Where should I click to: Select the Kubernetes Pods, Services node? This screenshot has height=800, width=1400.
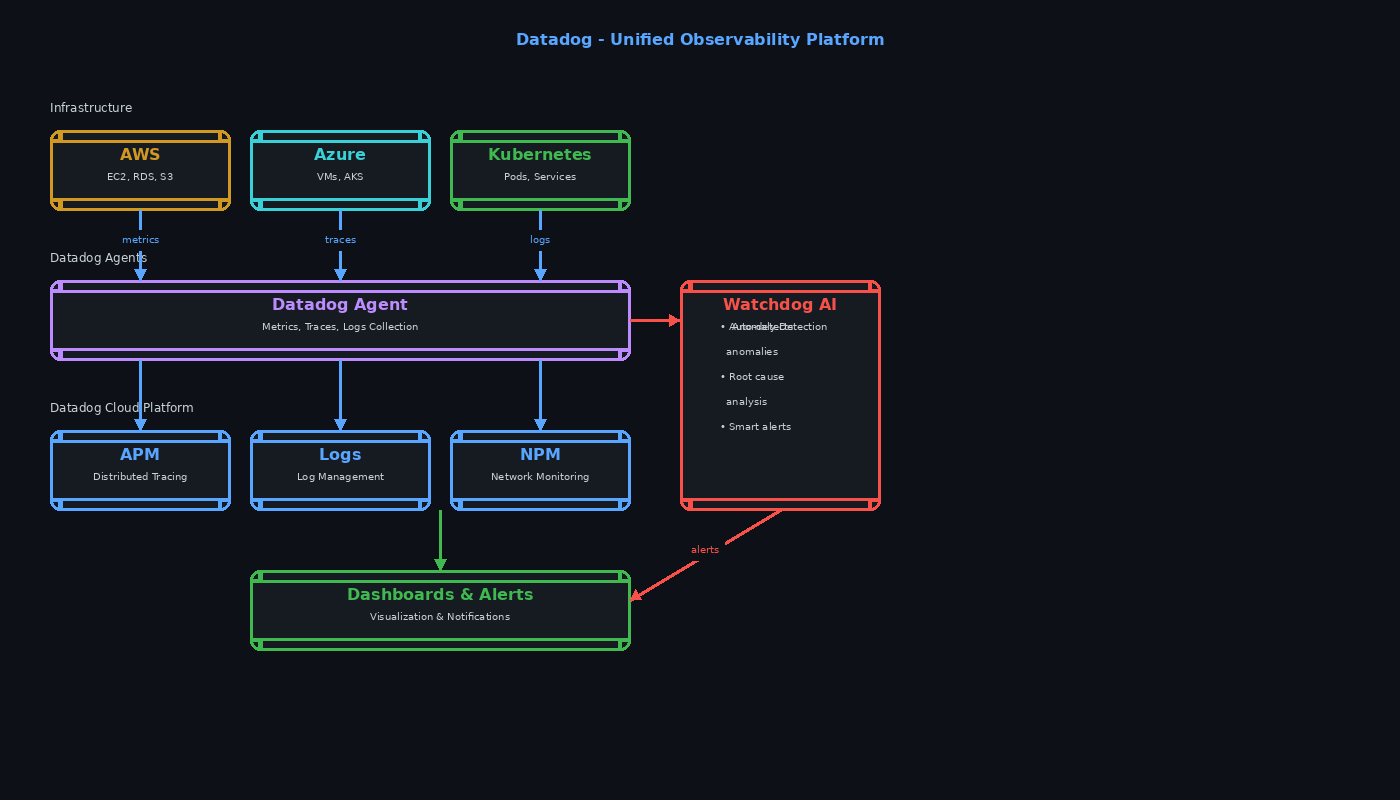(x=540, y=170)
